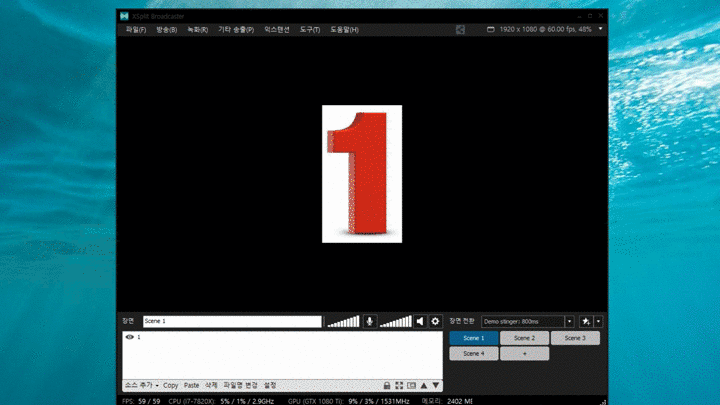Click the add transition star icon

[586, 321]
